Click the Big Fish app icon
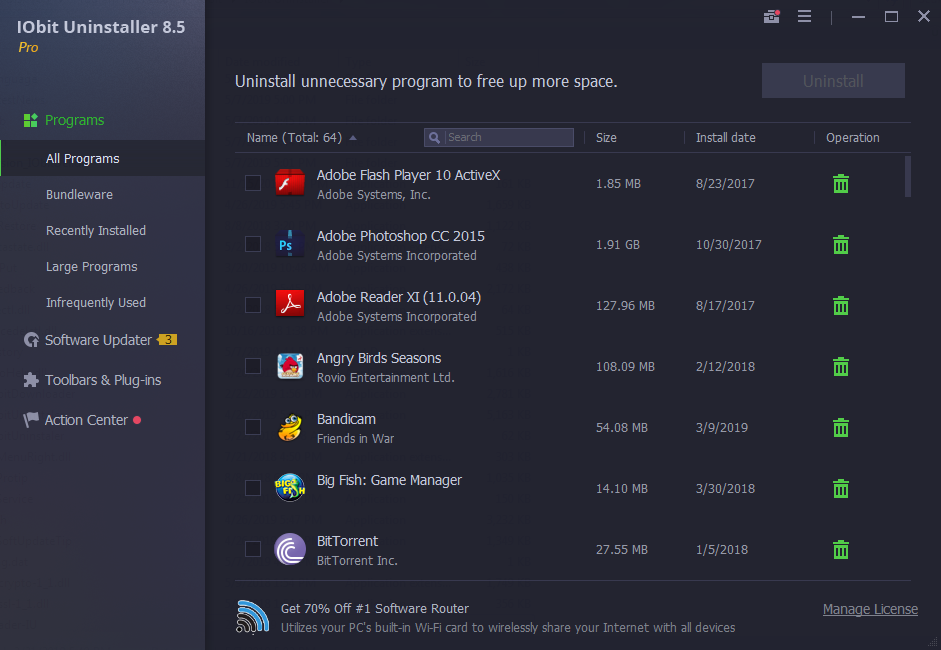This screenshot has height=650, width=941. pyautogui.click(x=290, y=487)
